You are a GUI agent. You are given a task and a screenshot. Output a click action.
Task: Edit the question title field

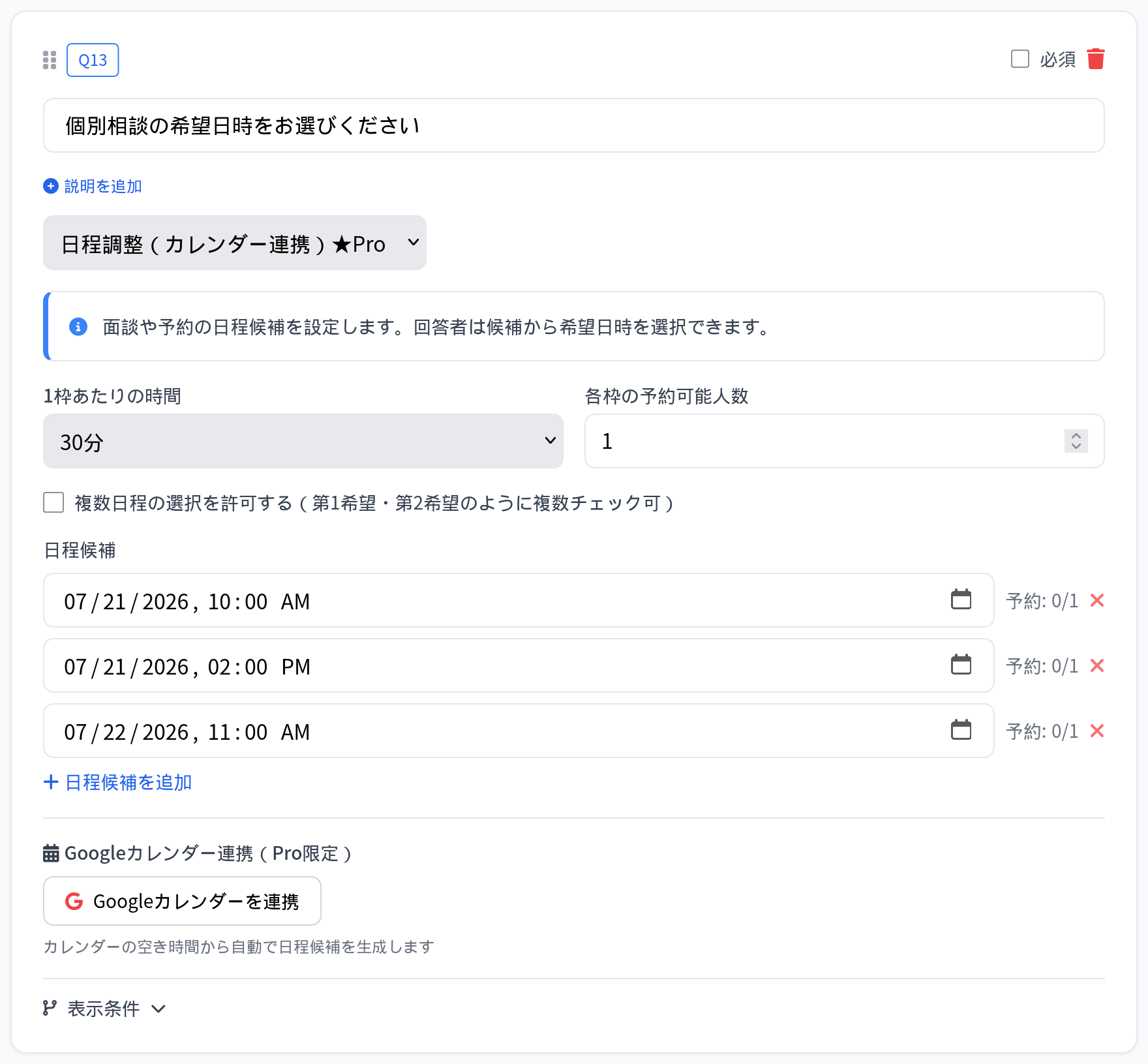coord(574,125)
